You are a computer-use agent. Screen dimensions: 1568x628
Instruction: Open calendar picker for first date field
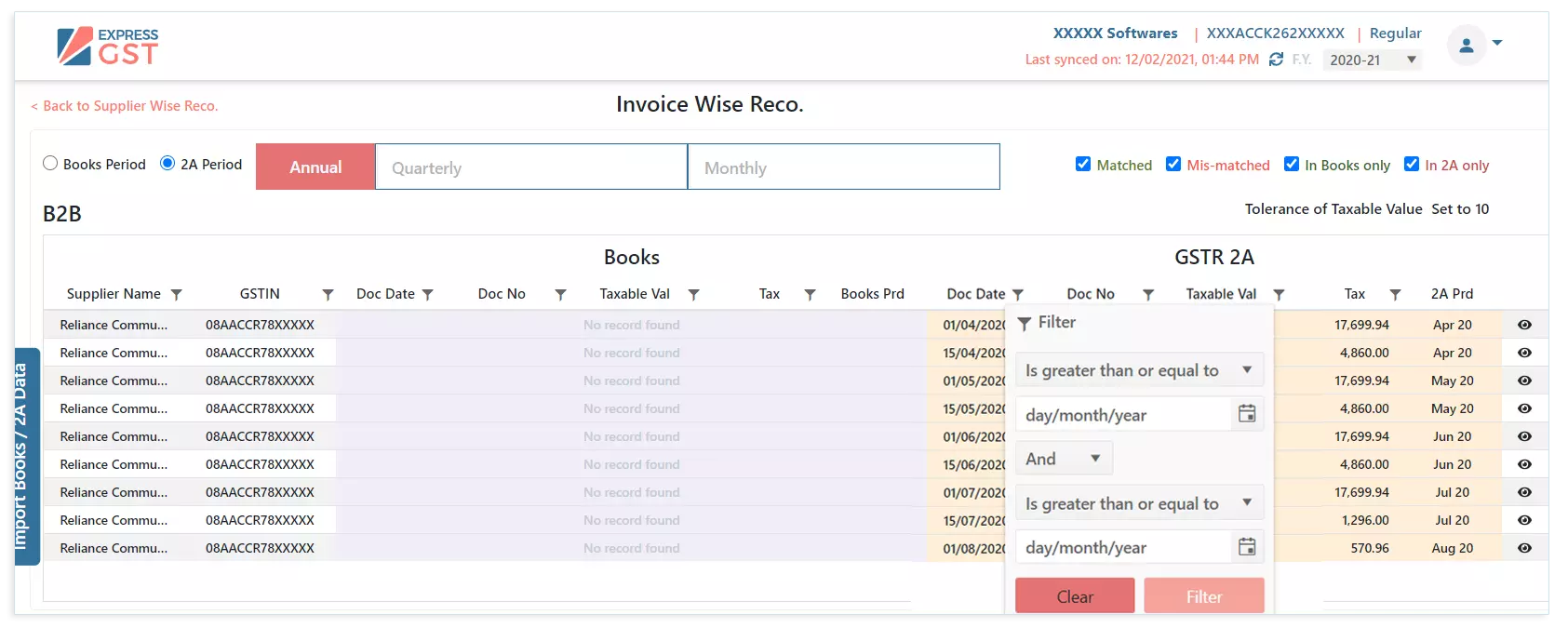coord(1247,414)
